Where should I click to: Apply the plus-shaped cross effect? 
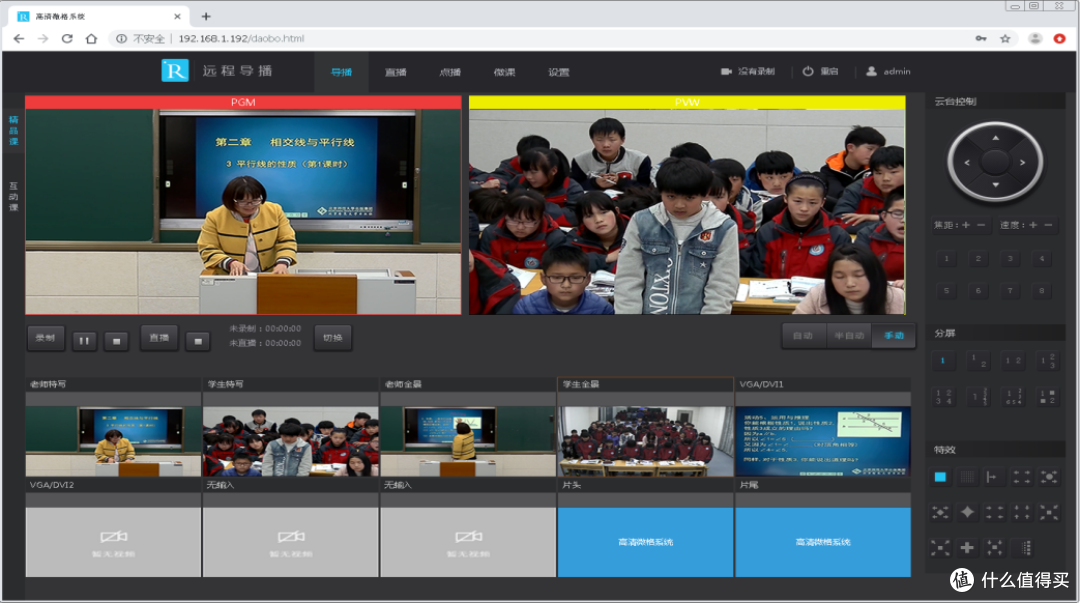[x=967, y=548]
